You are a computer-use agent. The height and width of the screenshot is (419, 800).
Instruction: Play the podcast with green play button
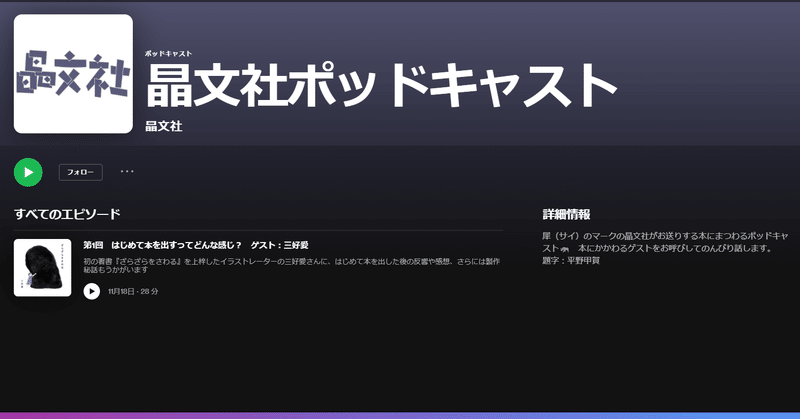pyautogui.click(x=28, y=172)
